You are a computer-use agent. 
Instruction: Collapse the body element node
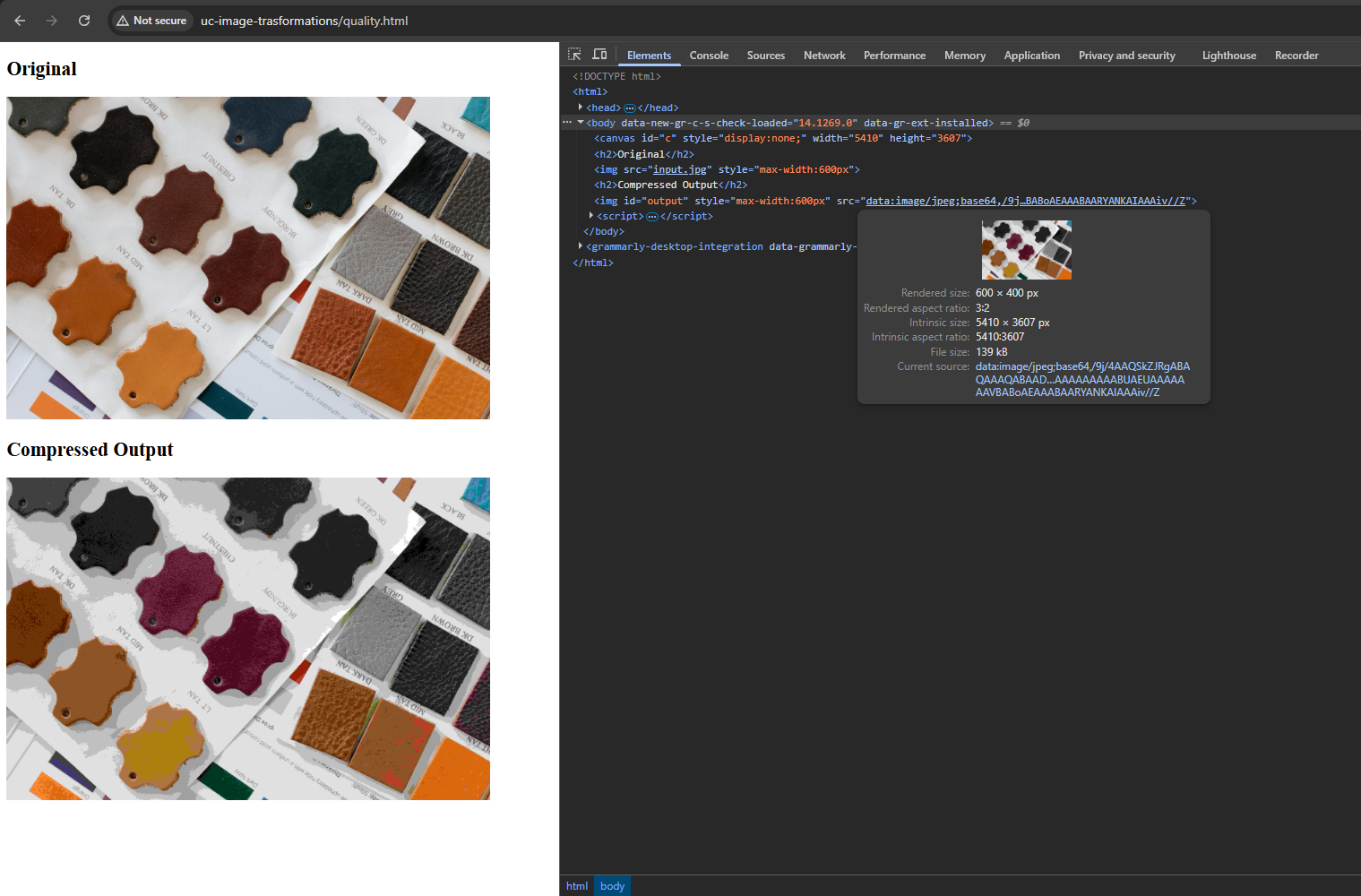pyautogui.click(x=580, y=123)
